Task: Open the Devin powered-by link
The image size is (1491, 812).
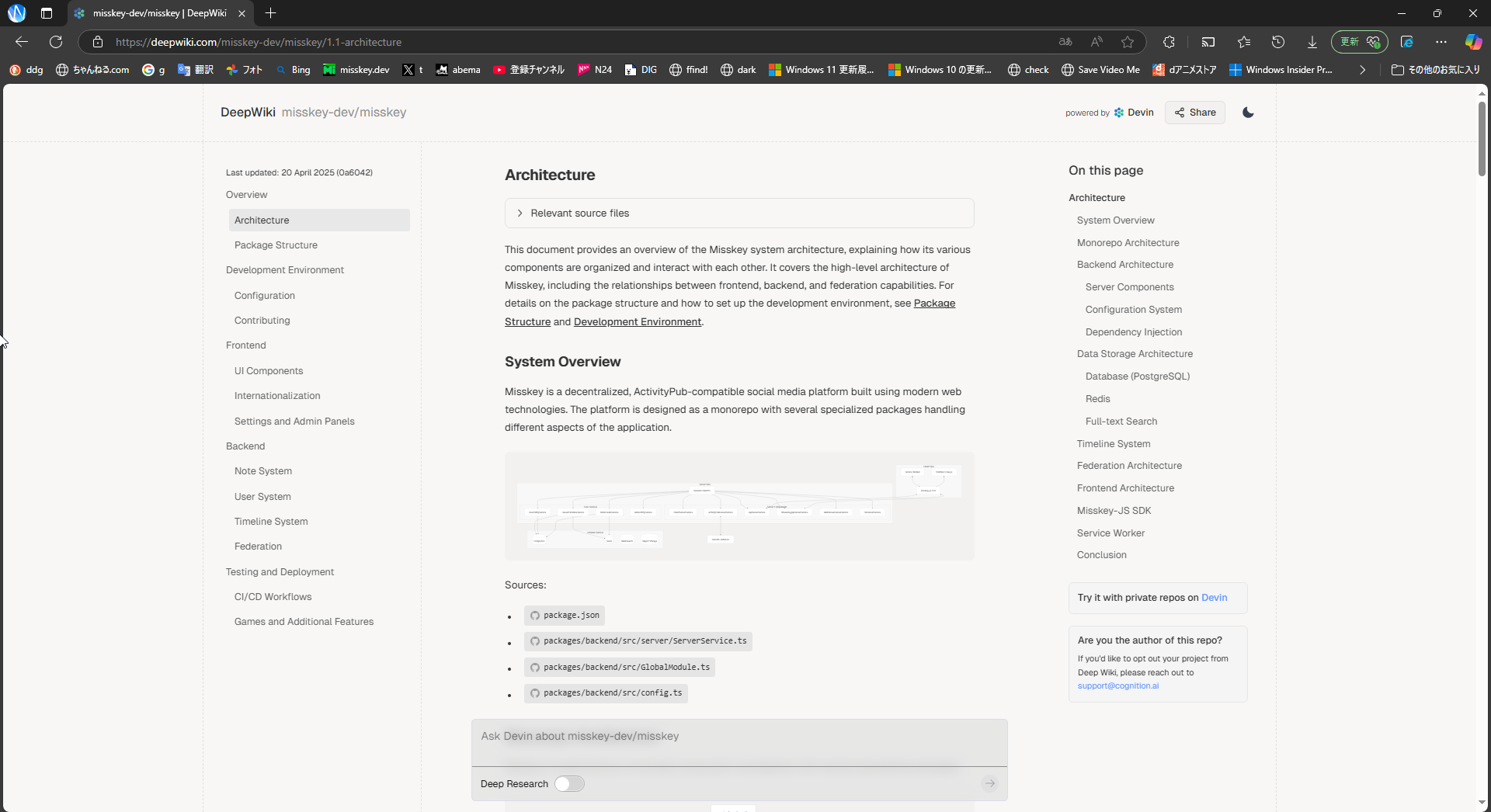Action: (1135, 113)
